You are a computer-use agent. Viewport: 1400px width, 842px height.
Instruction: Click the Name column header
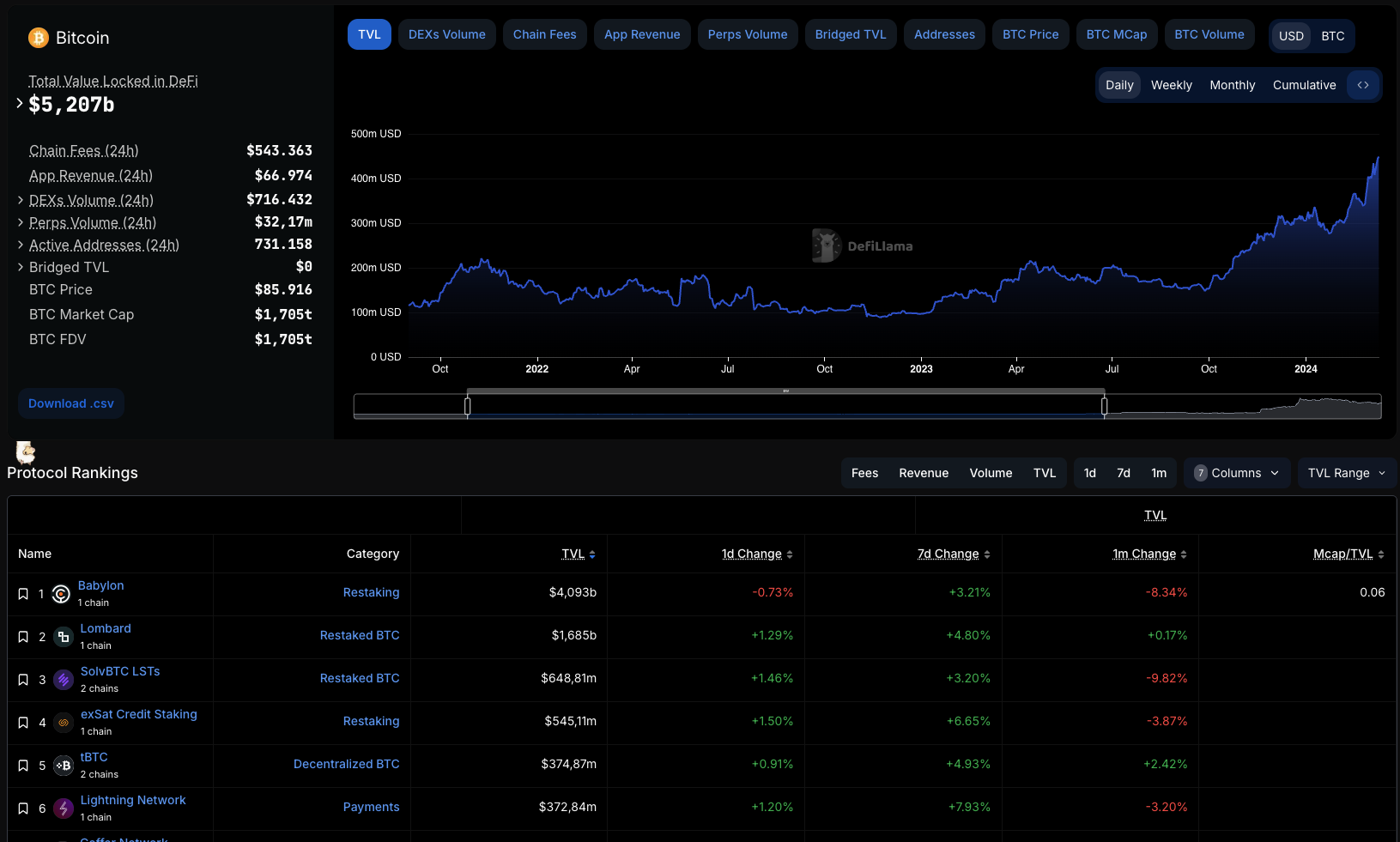pos(35,554)
